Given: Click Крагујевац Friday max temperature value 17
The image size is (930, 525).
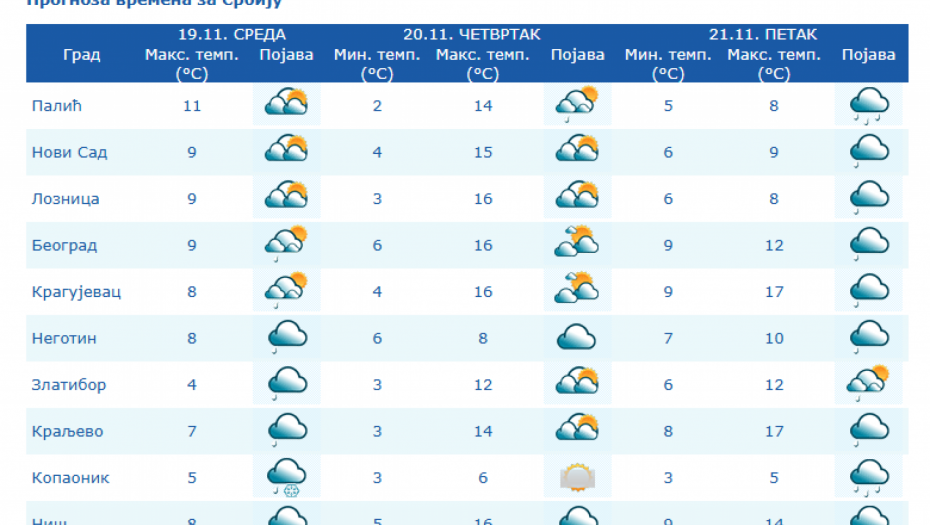Looking at the screenshot, I should pos(774,292).
